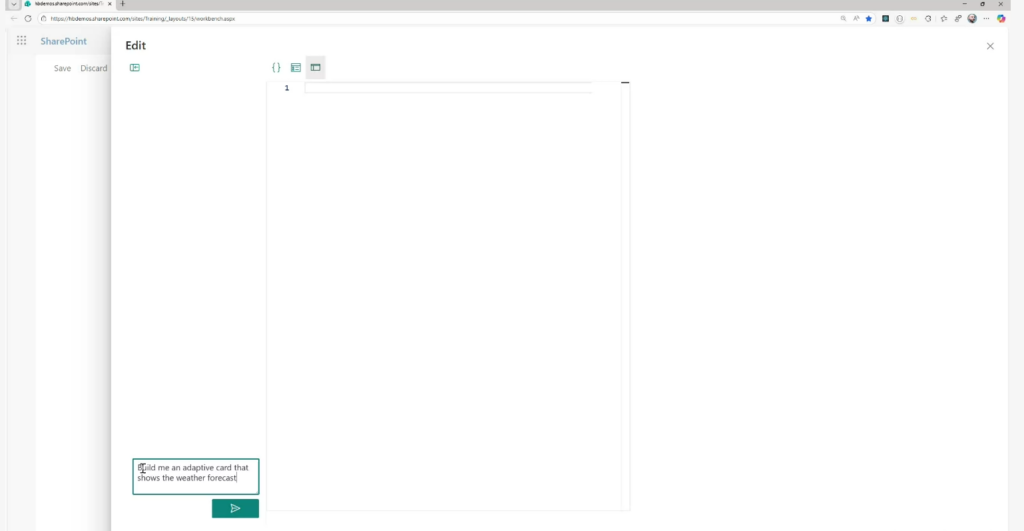Open browser Settings and more menu
Image resolution: width=1024 pixels, height=531 pixels.
pyautogui.click(x=987, y=18)
